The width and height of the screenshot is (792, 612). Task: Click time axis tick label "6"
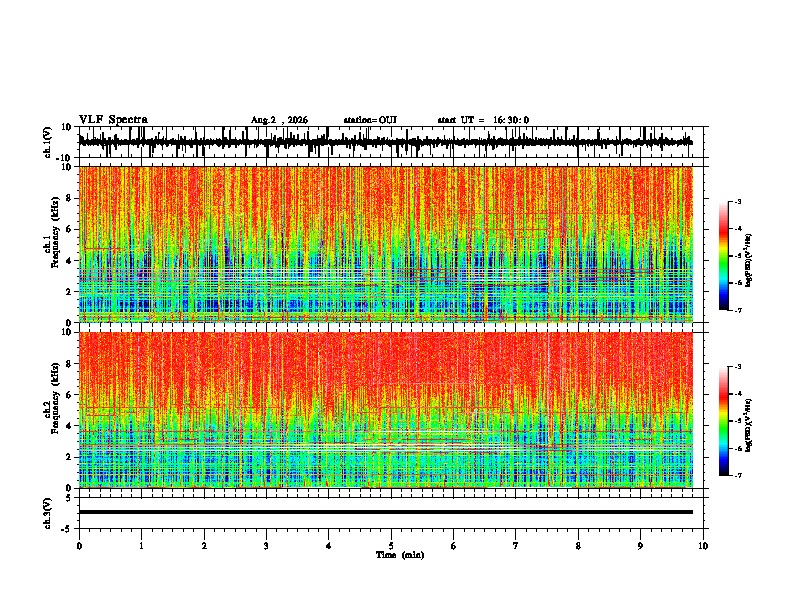pyautogui.click(x=454, y=546)
